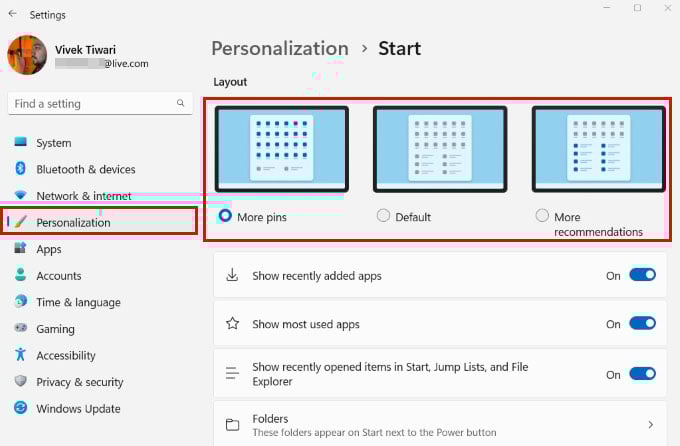Click the Gaming controller icon

[x=20, y=328]
